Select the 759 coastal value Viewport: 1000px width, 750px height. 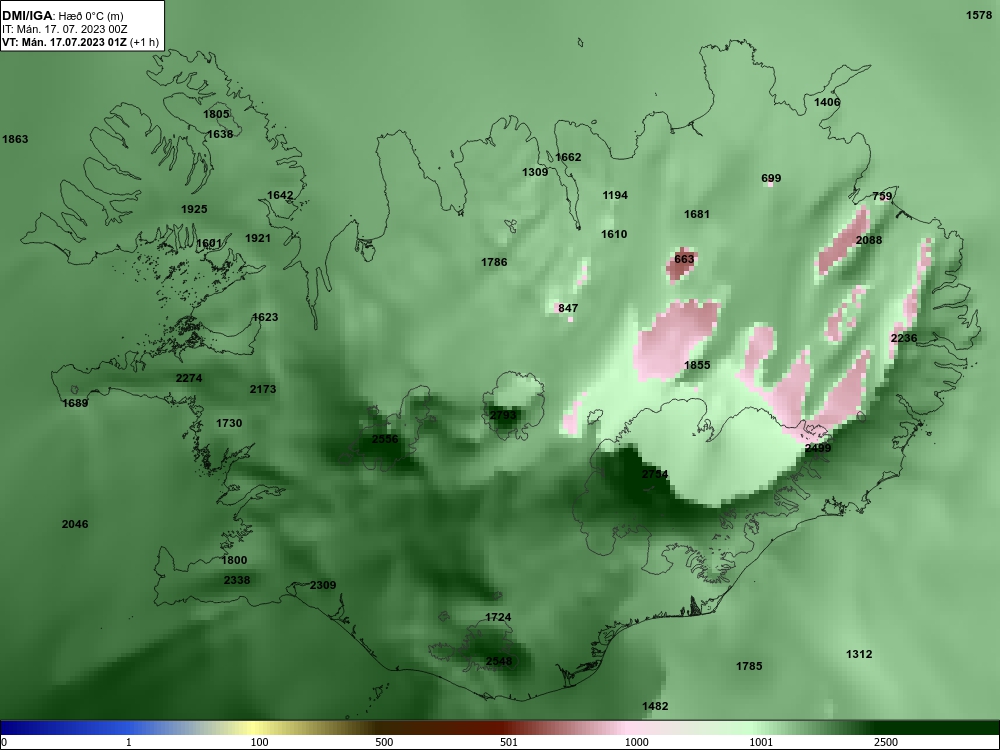pyautogui.click(x=882, y=196)
